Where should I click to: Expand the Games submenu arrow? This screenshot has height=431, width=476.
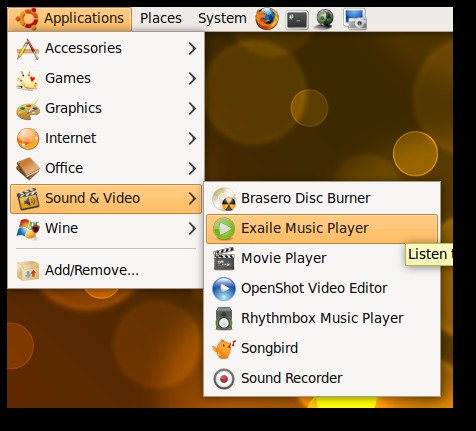[192, 79]
